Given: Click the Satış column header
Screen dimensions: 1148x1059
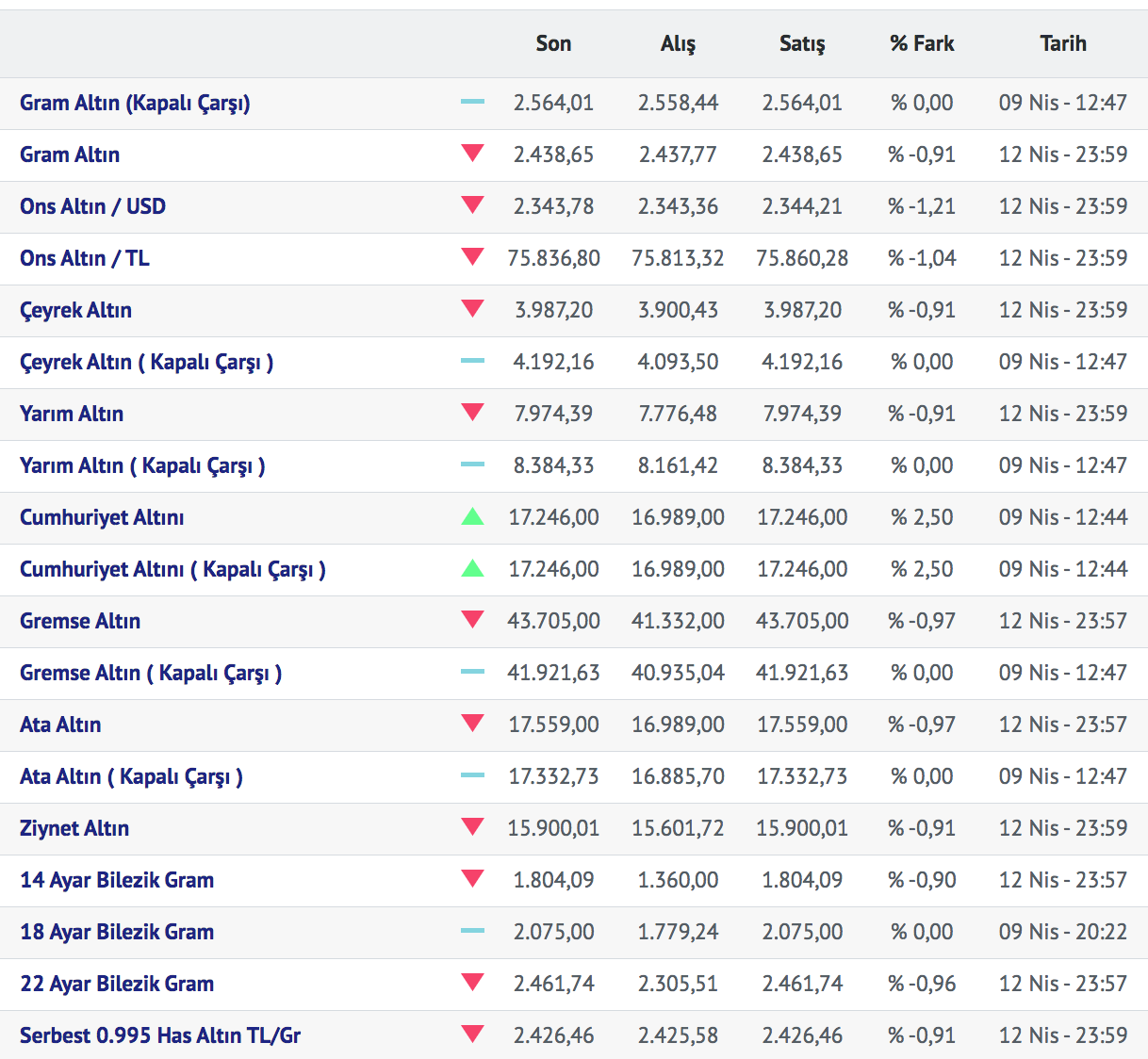Looking at the screenshot, I should click(802, 43).
